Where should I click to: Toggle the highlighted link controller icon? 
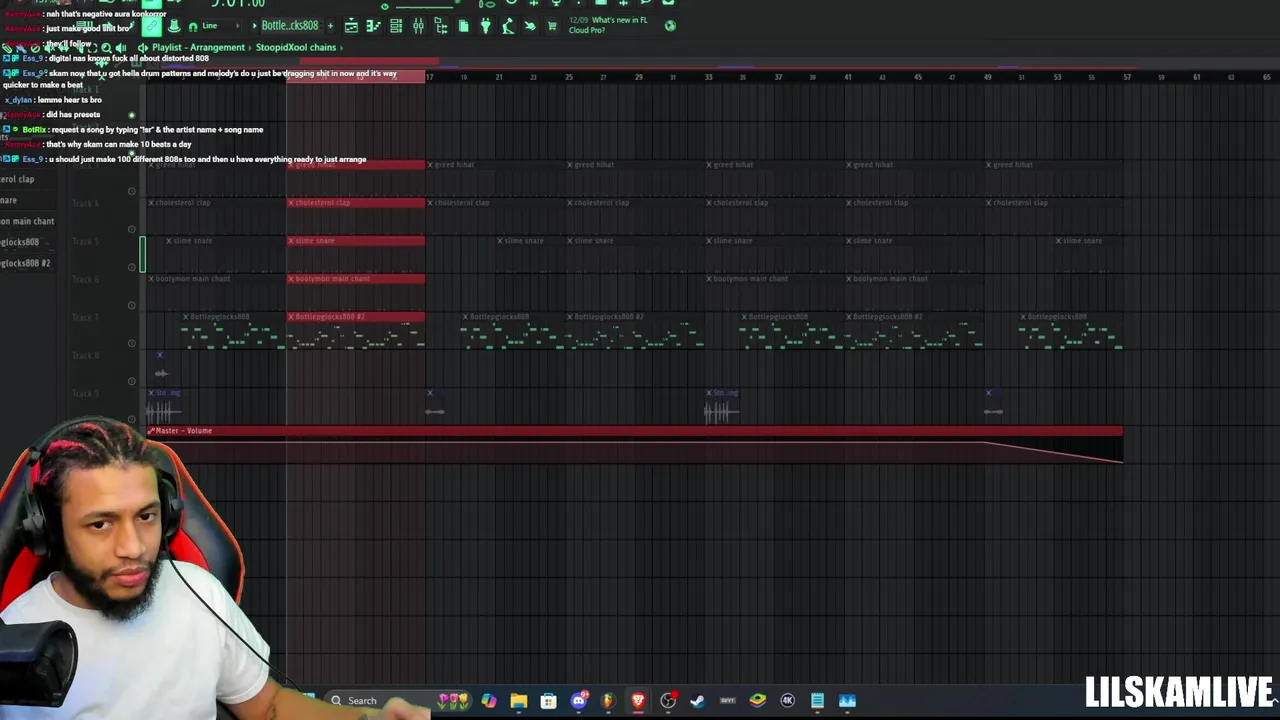pyautogui.click(x=152, y=26)
